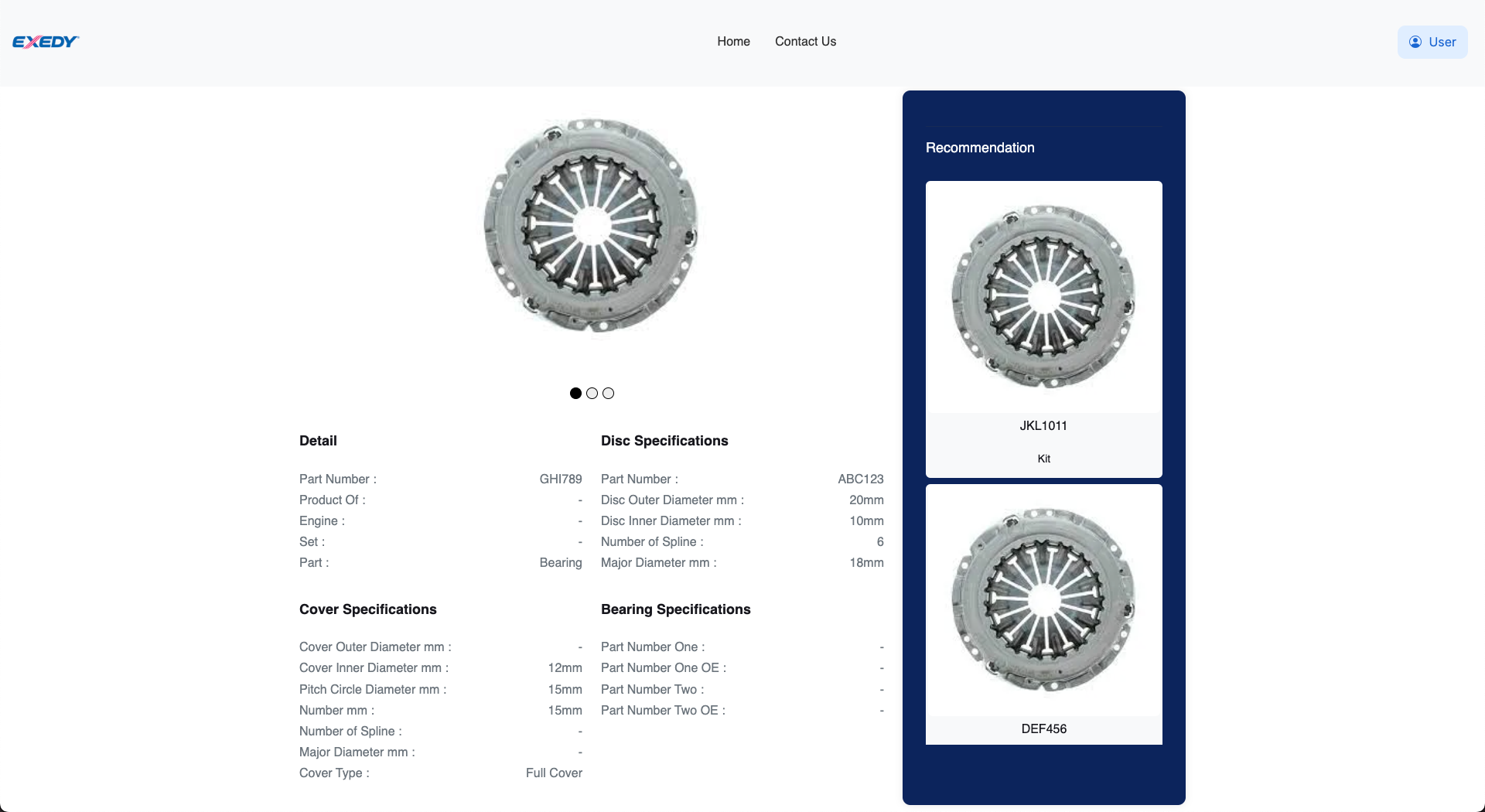Click the user profile icon

coord(1415,43)
